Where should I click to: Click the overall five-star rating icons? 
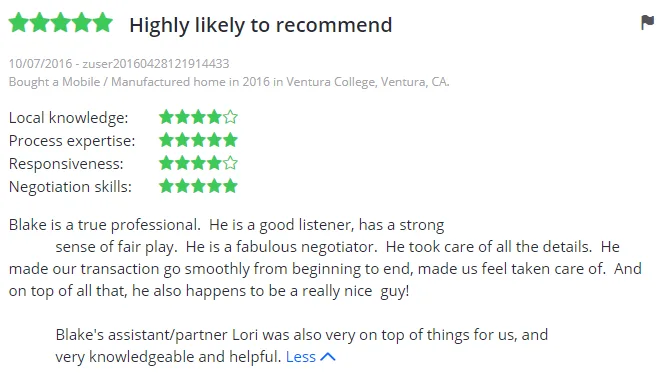coord(60,23)
